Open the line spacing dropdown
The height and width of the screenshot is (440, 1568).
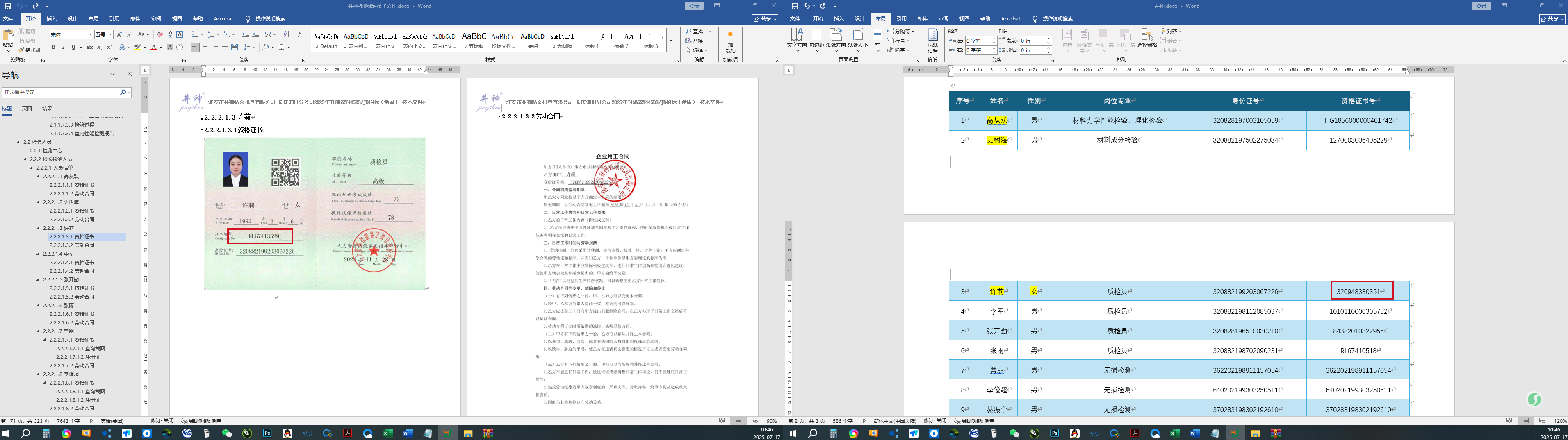pyautogui.click(x=250, y=47)
